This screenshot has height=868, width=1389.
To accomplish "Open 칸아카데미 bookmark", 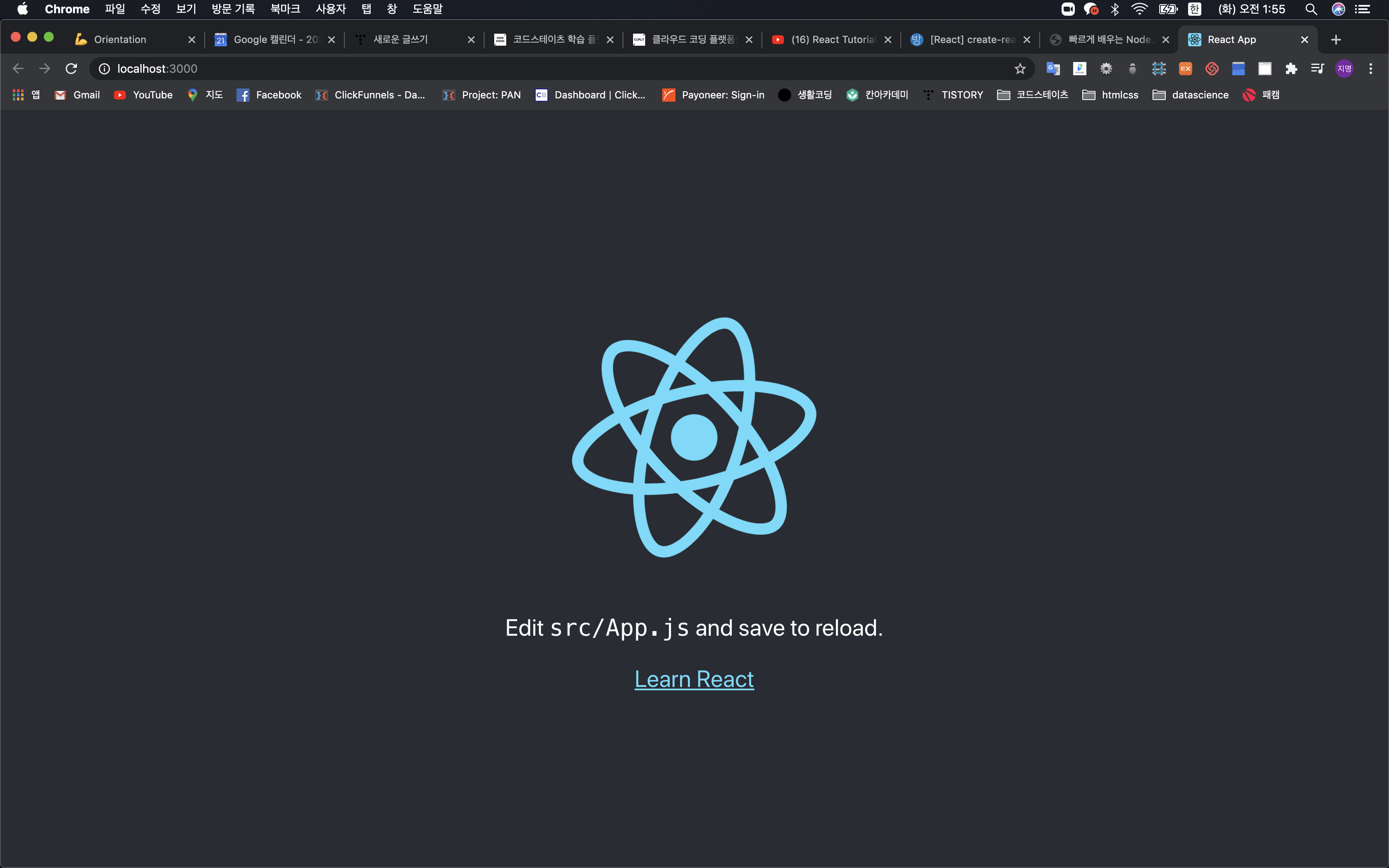I will pos(878,95).
